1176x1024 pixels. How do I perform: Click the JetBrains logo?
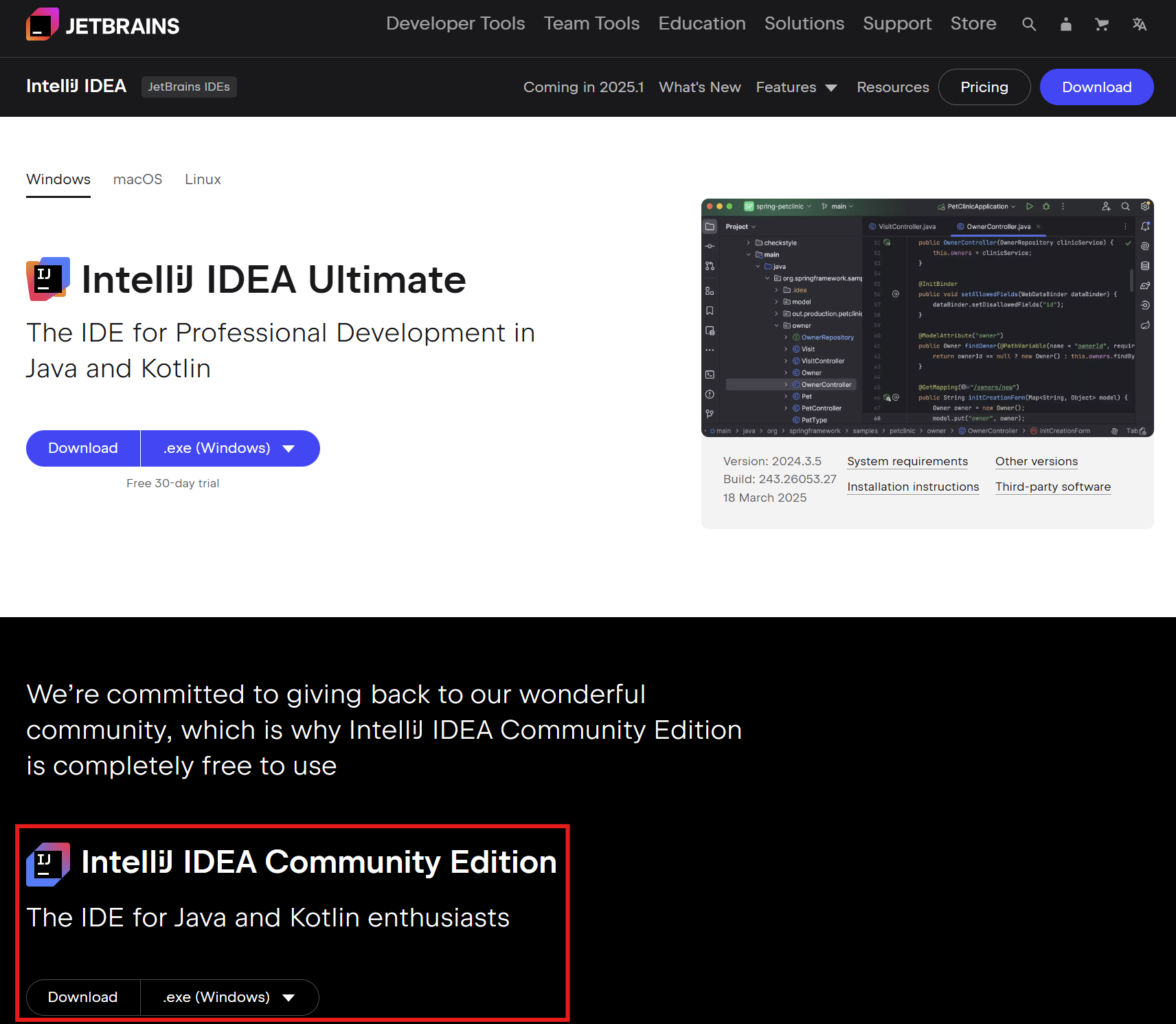click(x=103, y=25)
